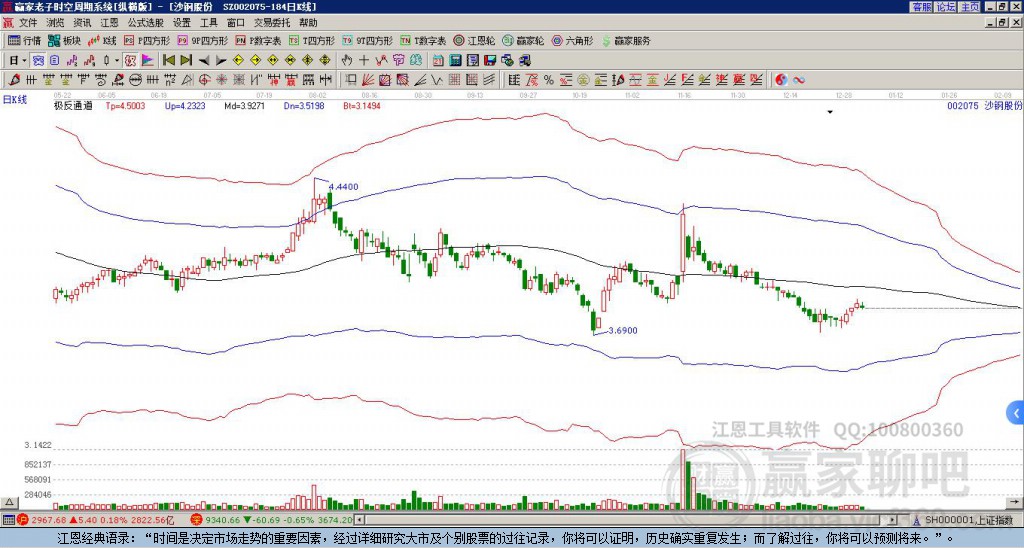The image size is (1024, 548).
Task: Open the 9P四方形 tool
Action: pos(203,40)
